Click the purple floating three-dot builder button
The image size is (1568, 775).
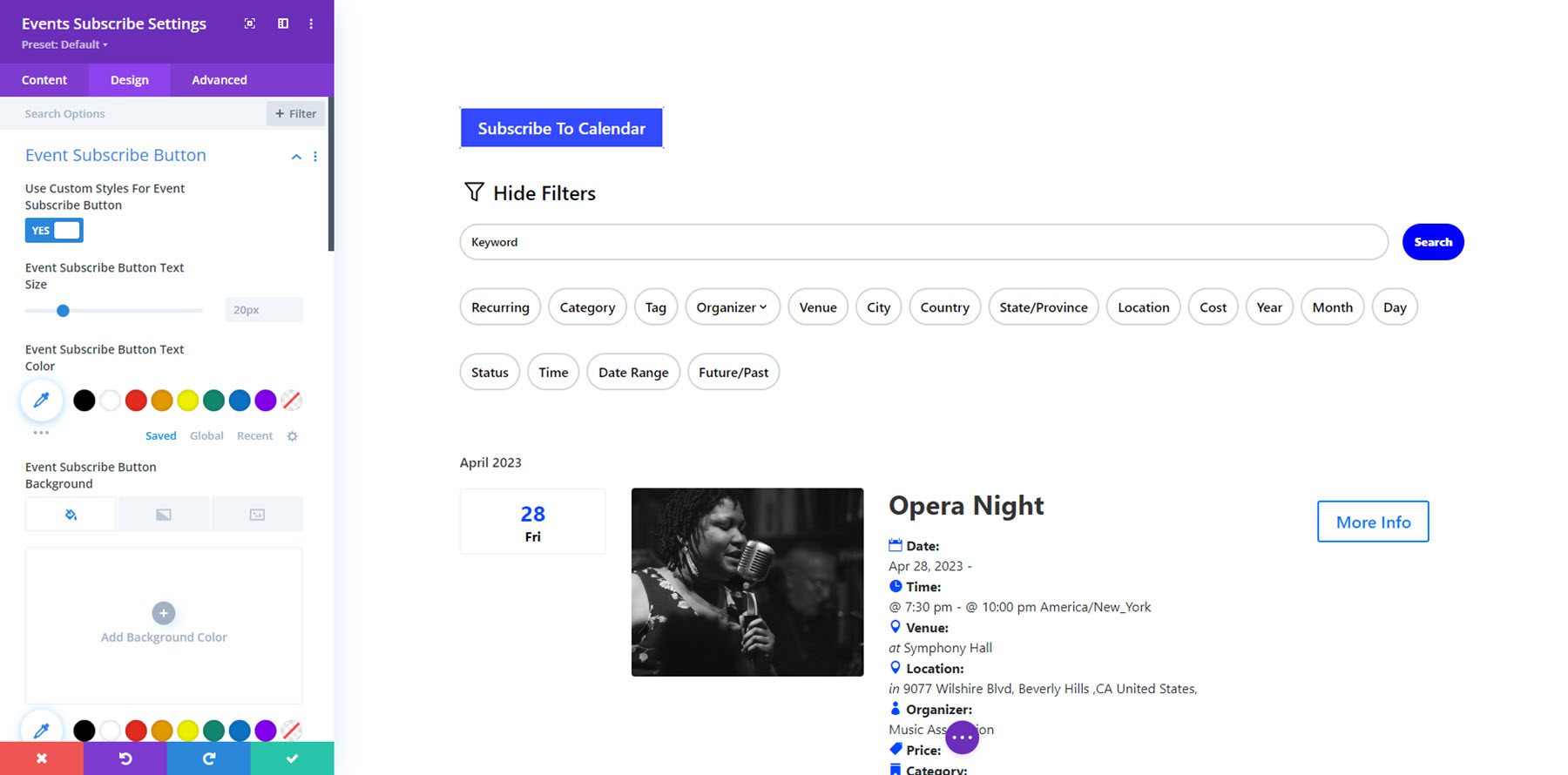[x=962, y=738]
